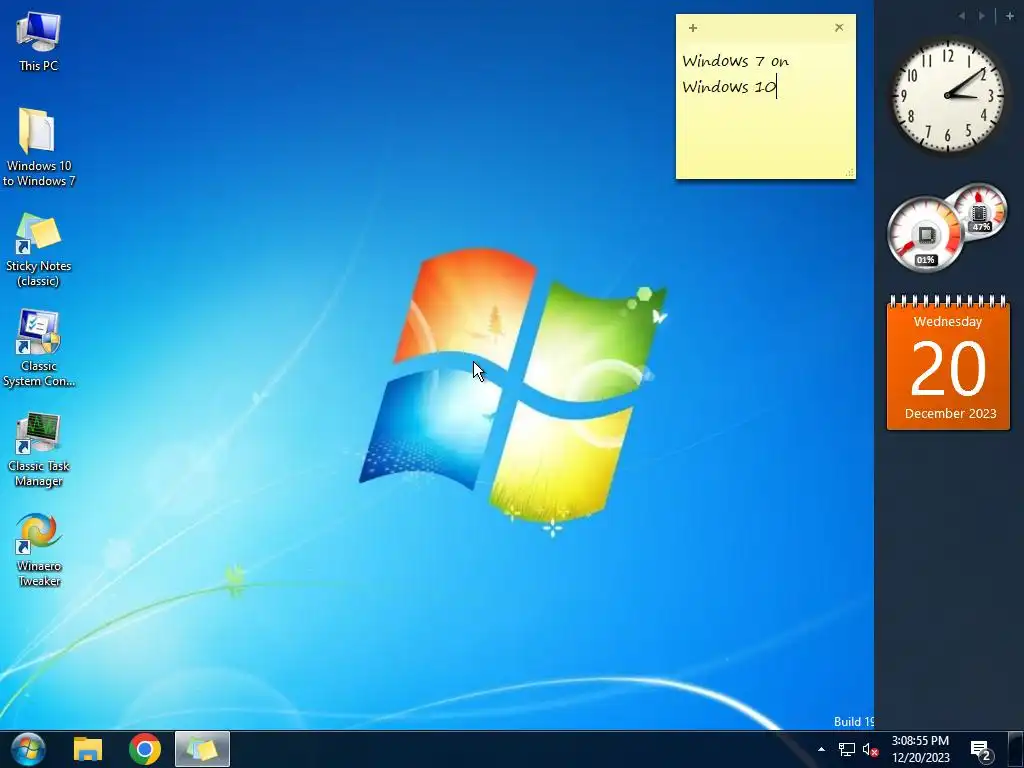Click the '01%' CPU reading

pyautogui.click(x=925, y=260)
